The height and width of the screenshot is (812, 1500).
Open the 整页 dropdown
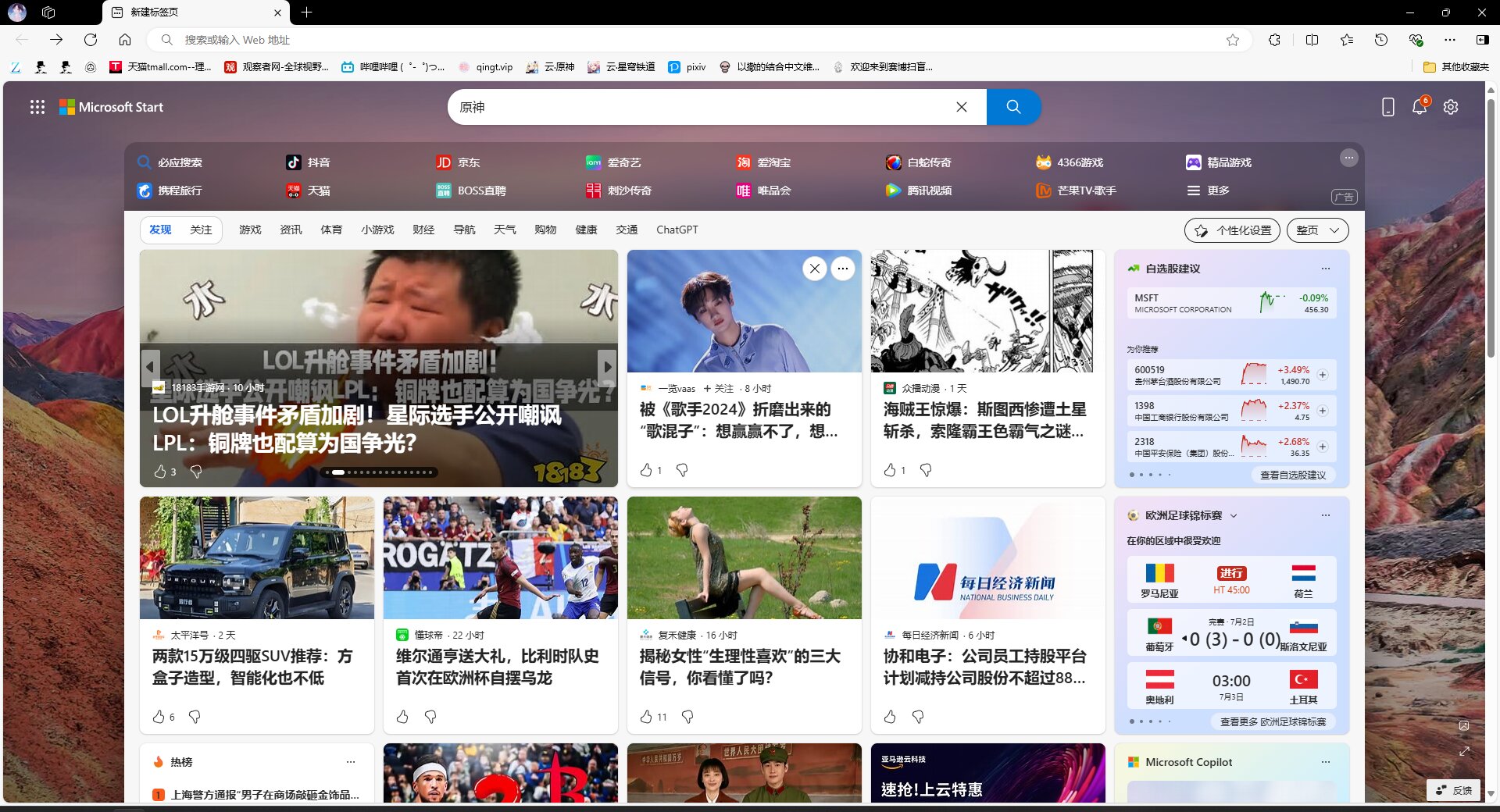click(1317, 230)
